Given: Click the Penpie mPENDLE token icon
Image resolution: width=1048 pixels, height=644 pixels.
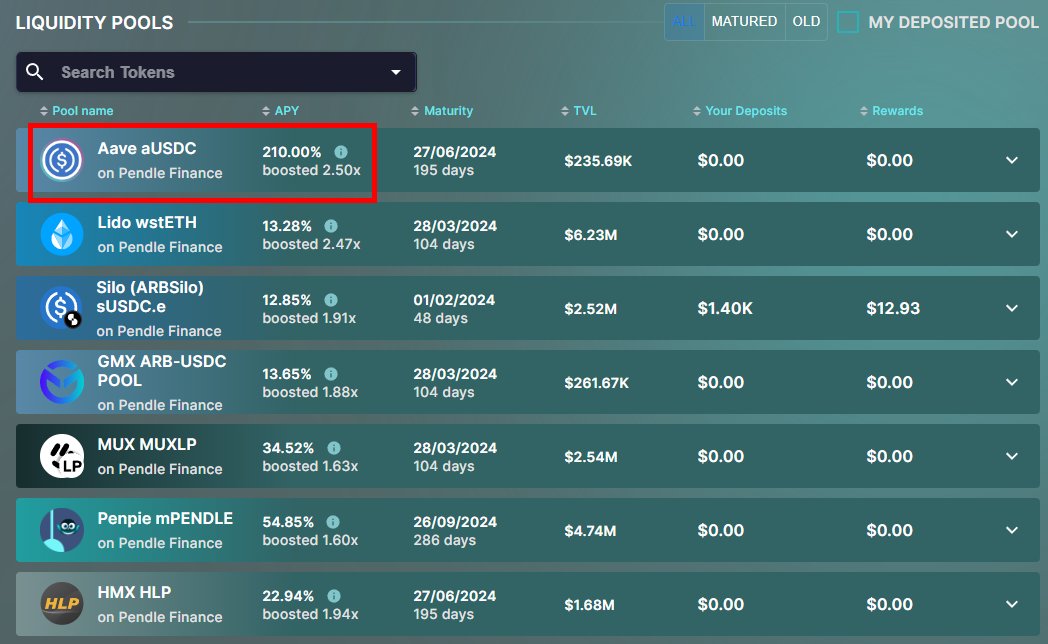Looking at the screenshot, I should [x=61, y=530].
